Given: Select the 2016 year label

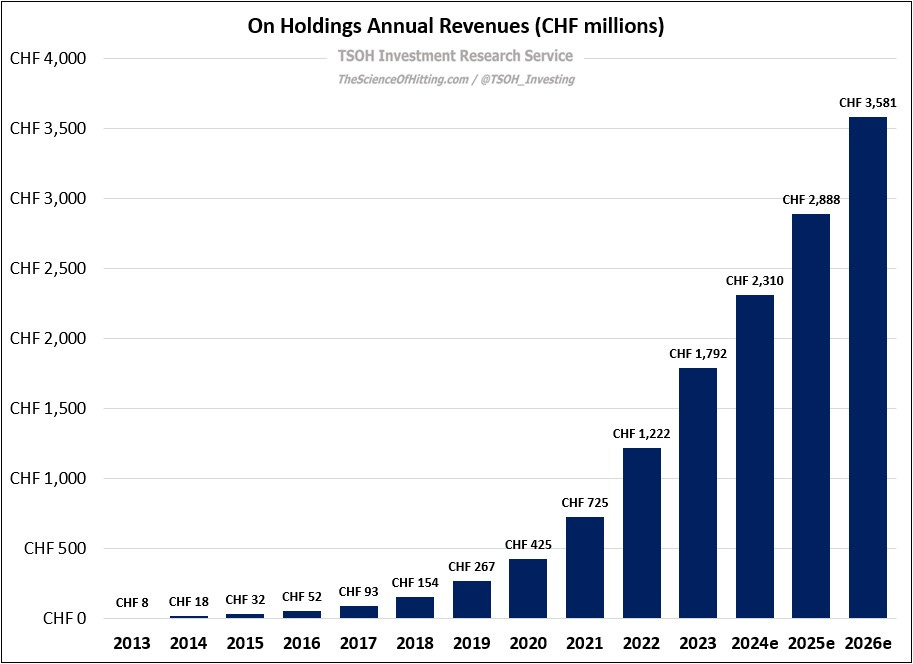Looking at the screenshot, I should [302, 644].
